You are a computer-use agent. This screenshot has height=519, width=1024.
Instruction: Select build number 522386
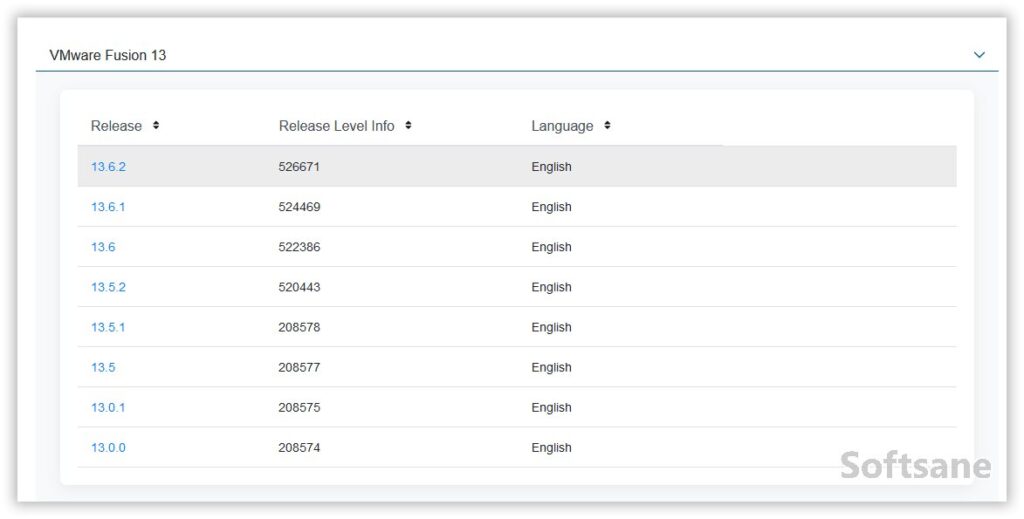coord(299,247)
